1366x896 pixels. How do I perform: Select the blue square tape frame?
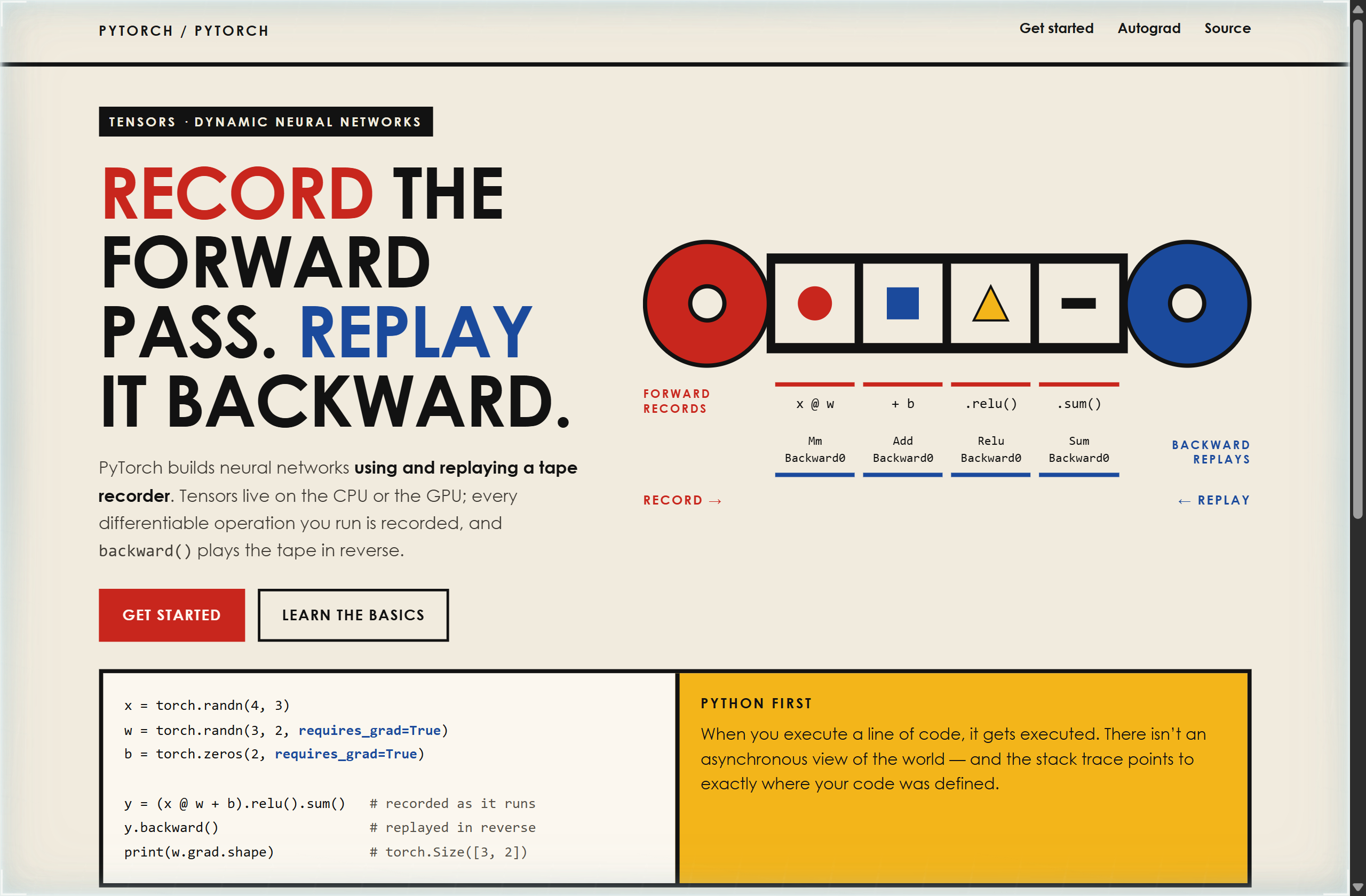coord(902,303)
